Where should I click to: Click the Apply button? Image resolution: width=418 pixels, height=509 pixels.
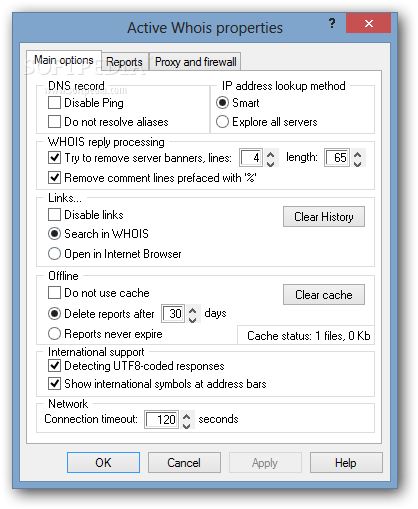coord(265,462)
